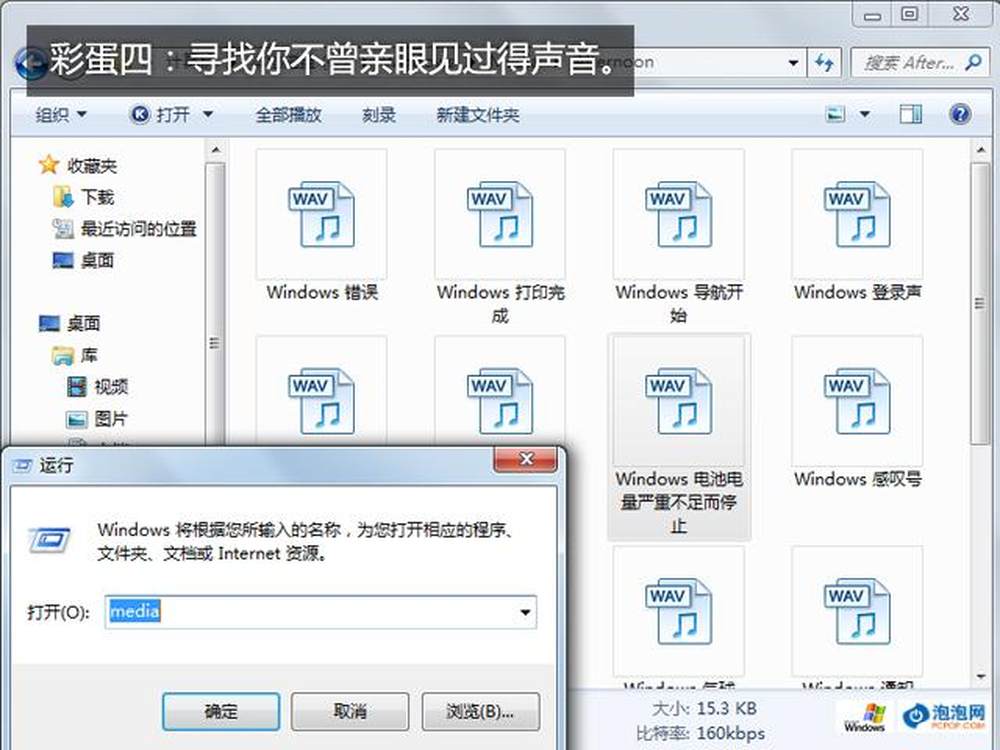Open 最近访问的位置 in the sidebar
Viewport: 1000px width, 750px height.
tap(124, 228)
